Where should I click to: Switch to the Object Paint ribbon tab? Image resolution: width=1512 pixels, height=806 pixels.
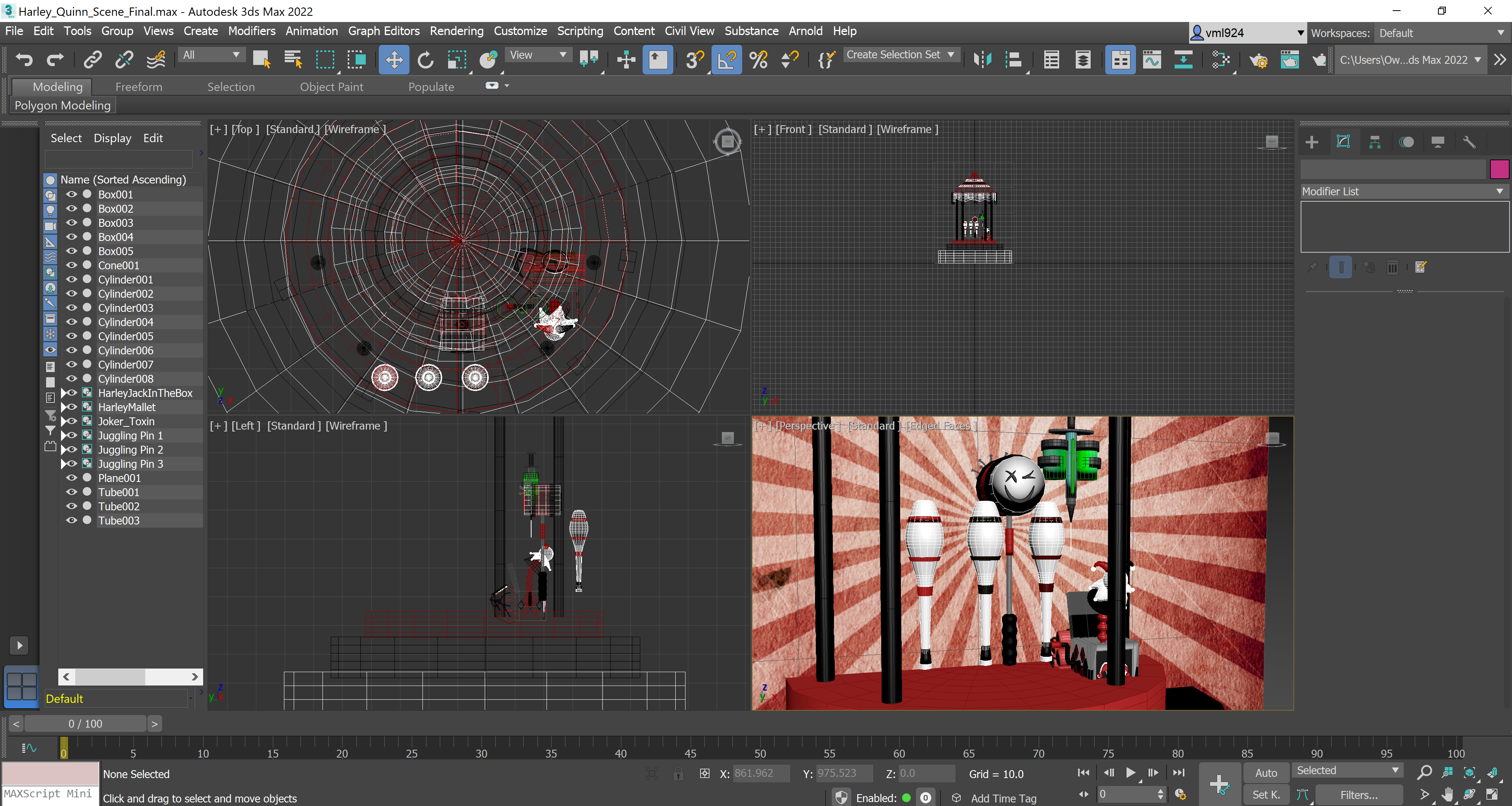pos(332,87)
